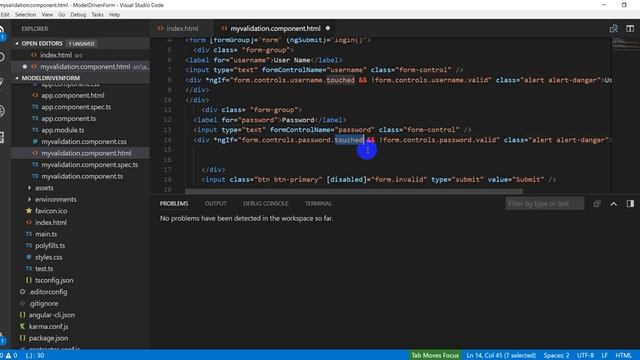Open tsconfig.json file

(x=54, y=280)
